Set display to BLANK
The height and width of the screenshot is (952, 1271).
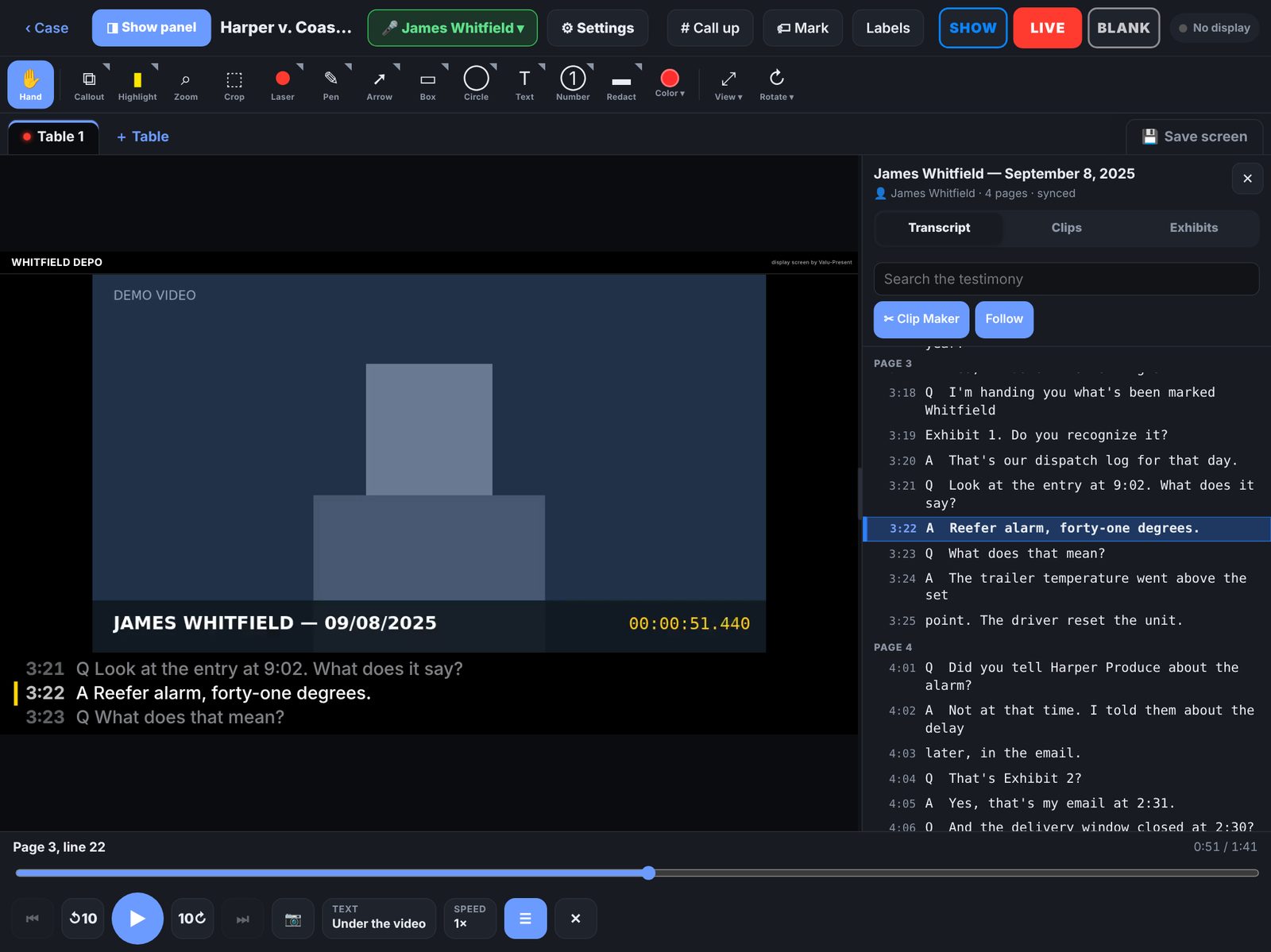[x=1123, y=28]
